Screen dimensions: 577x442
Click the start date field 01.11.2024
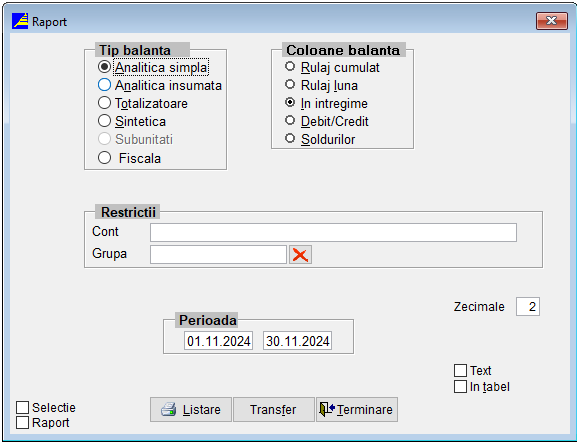[219, 341]
